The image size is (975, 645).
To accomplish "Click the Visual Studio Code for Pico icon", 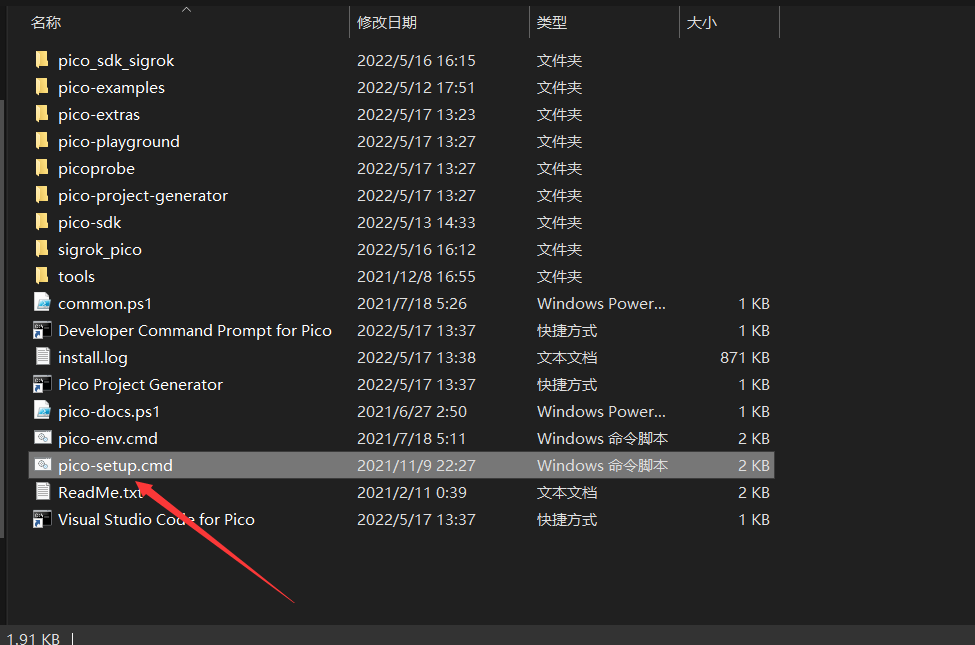I will click(x=42, y=519).
